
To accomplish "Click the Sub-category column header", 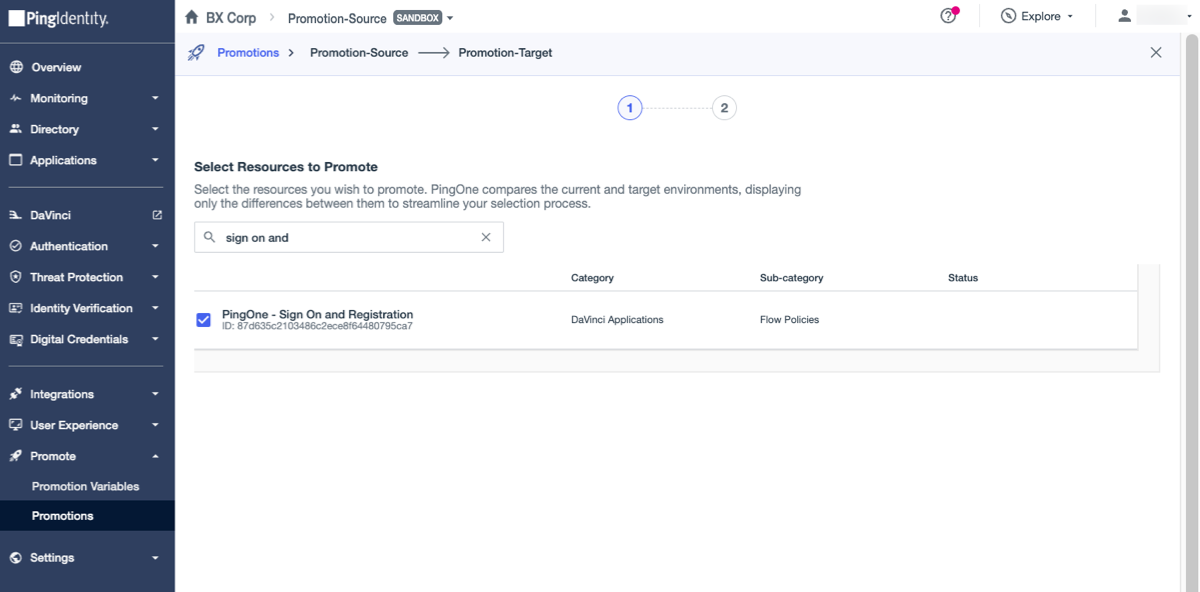I will [x=791, y=277].
